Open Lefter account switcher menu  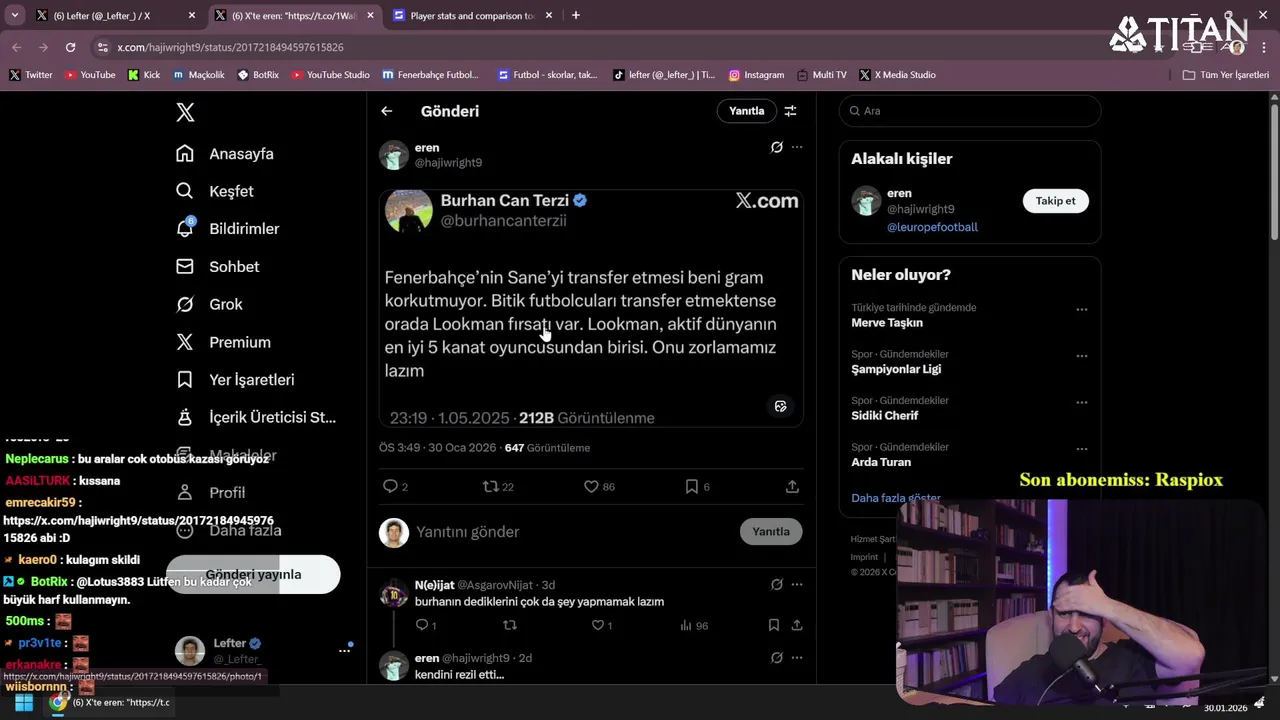(265, 650)
